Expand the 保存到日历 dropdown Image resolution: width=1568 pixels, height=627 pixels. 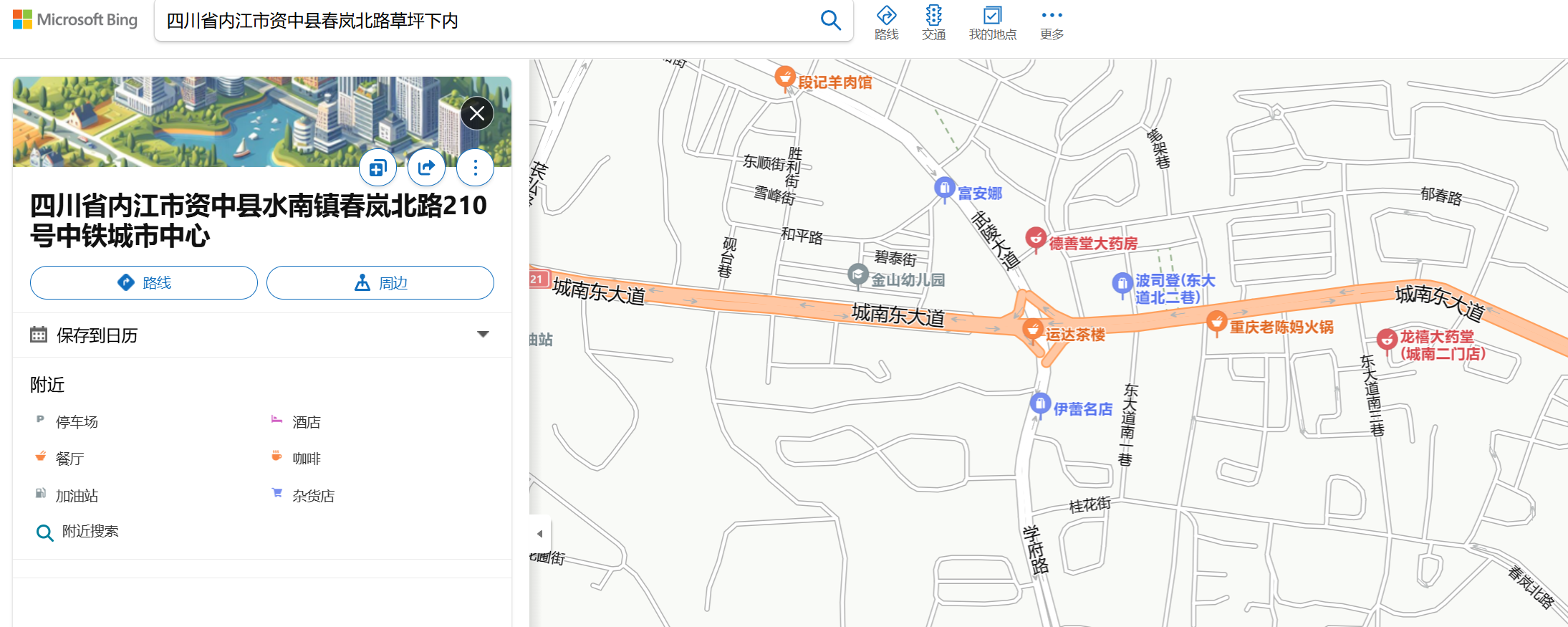[483, 335]
